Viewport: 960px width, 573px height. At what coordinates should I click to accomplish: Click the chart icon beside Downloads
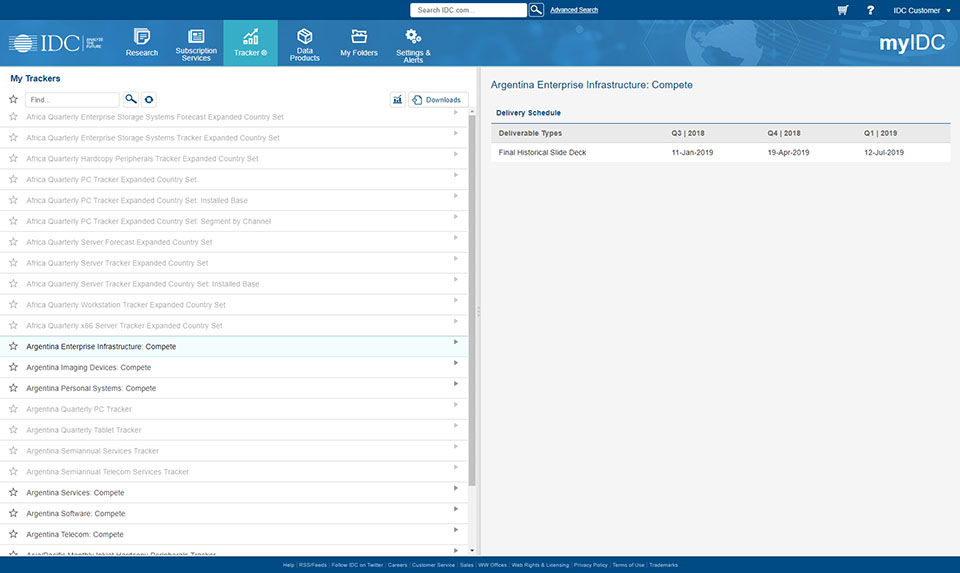pyautogui.click(x=397, y=99)
